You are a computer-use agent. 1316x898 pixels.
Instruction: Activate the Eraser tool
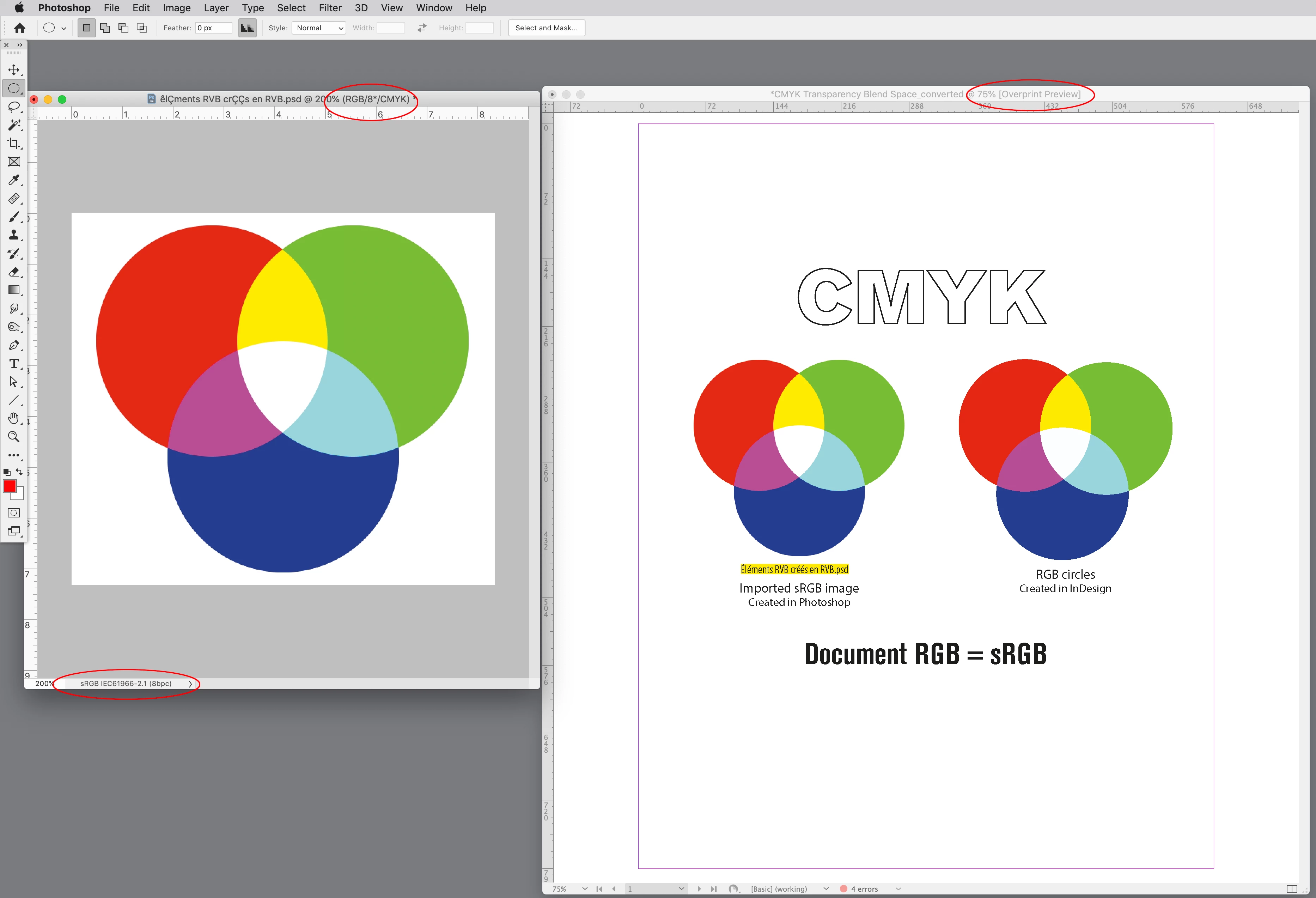tap(14, 272)
